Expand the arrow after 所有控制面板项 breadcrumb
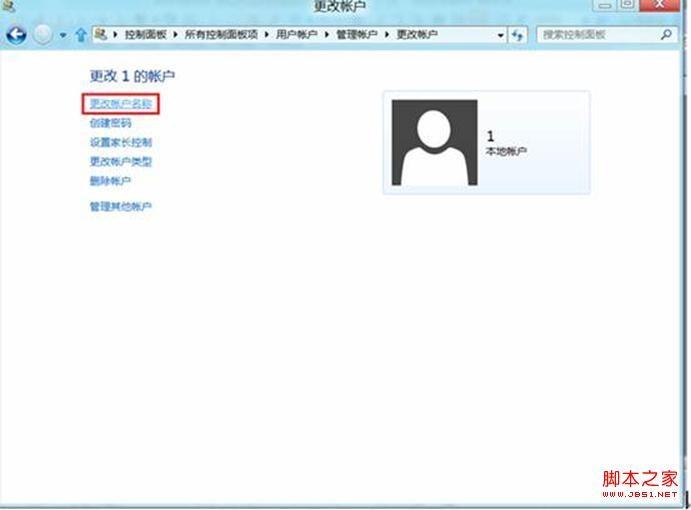 [267, 34]
